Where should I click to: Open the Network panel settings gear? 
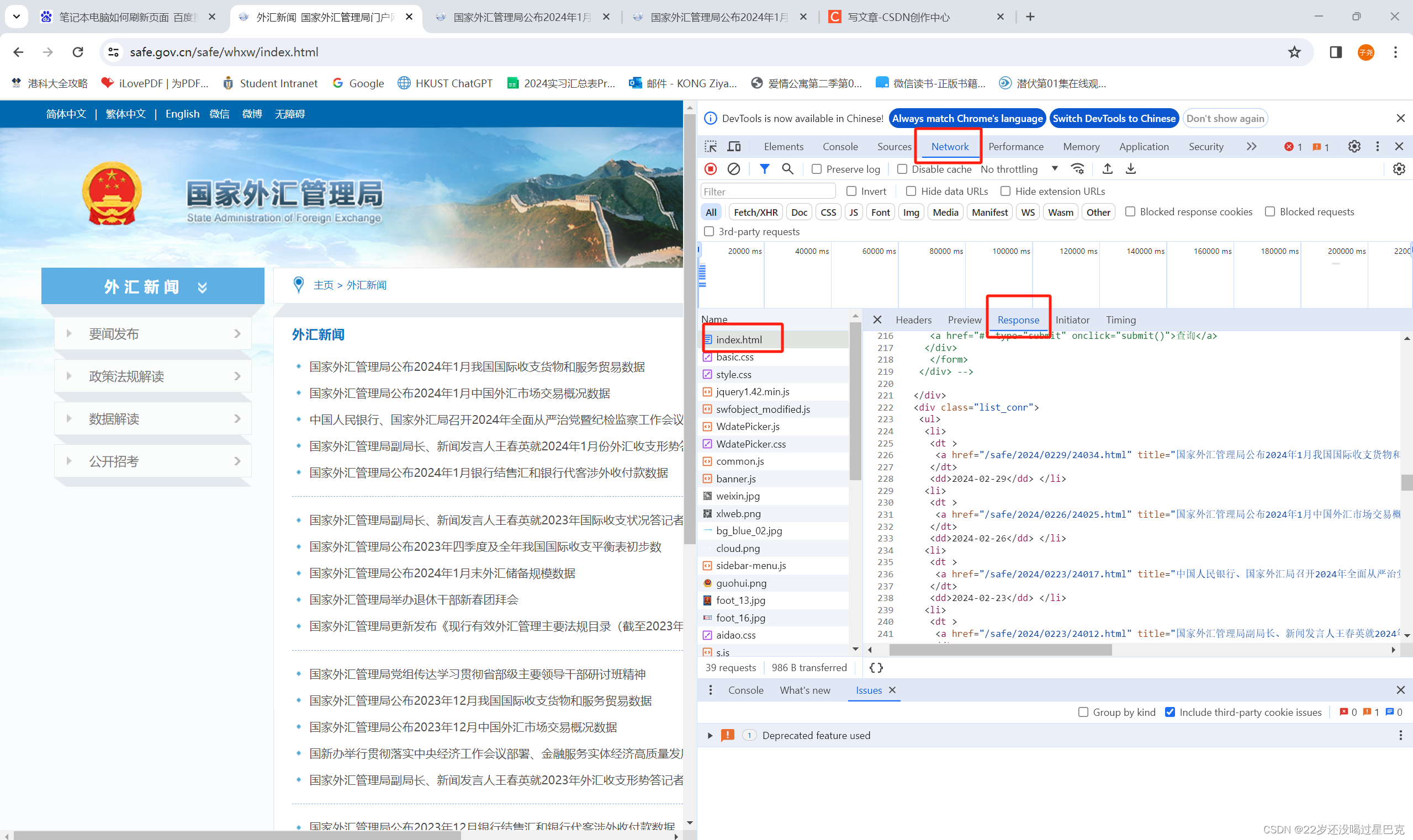1399,169
